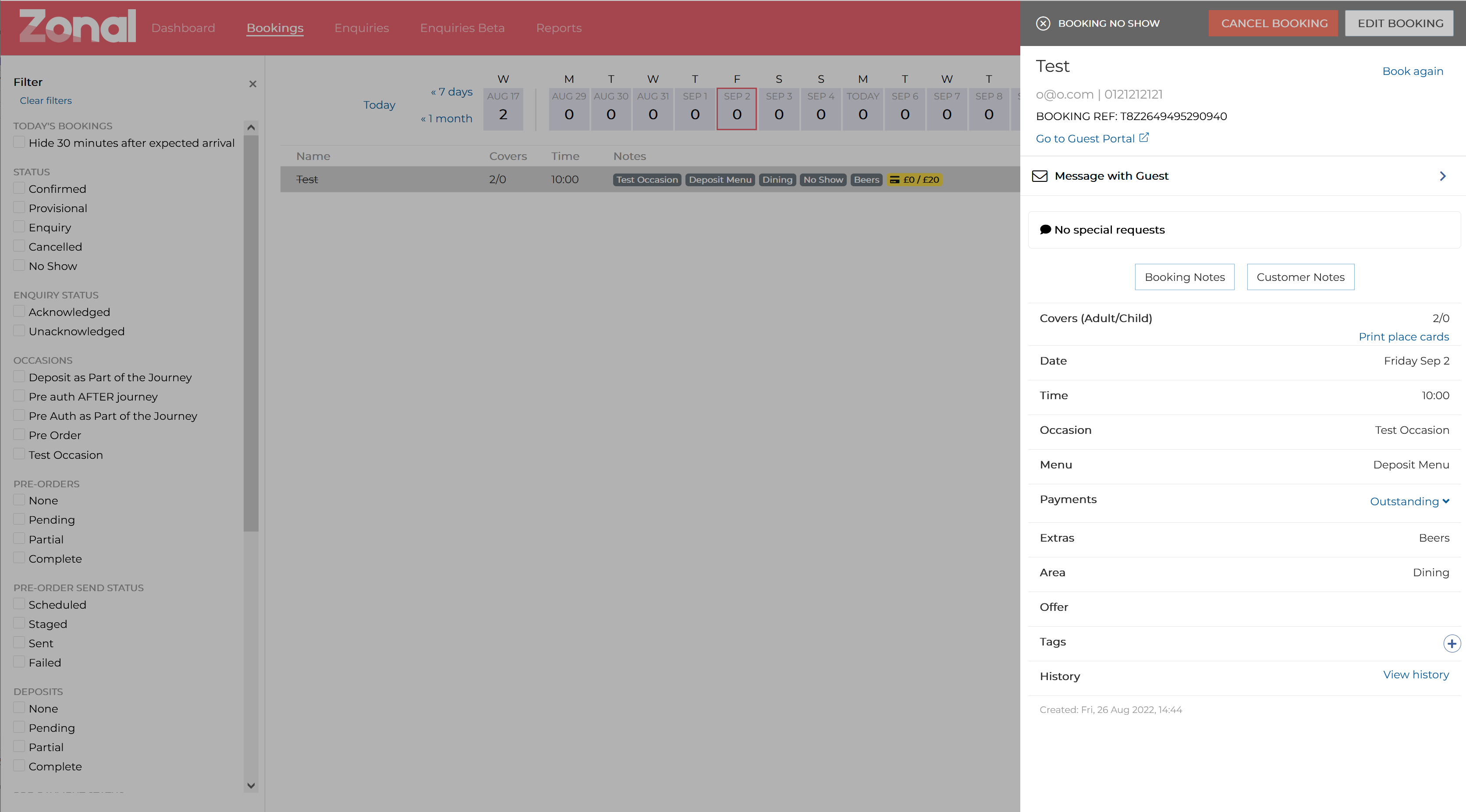Click the speech bubble icon for special requests
Viewport: 1466px width, 812px height.
pos(1045,229)
